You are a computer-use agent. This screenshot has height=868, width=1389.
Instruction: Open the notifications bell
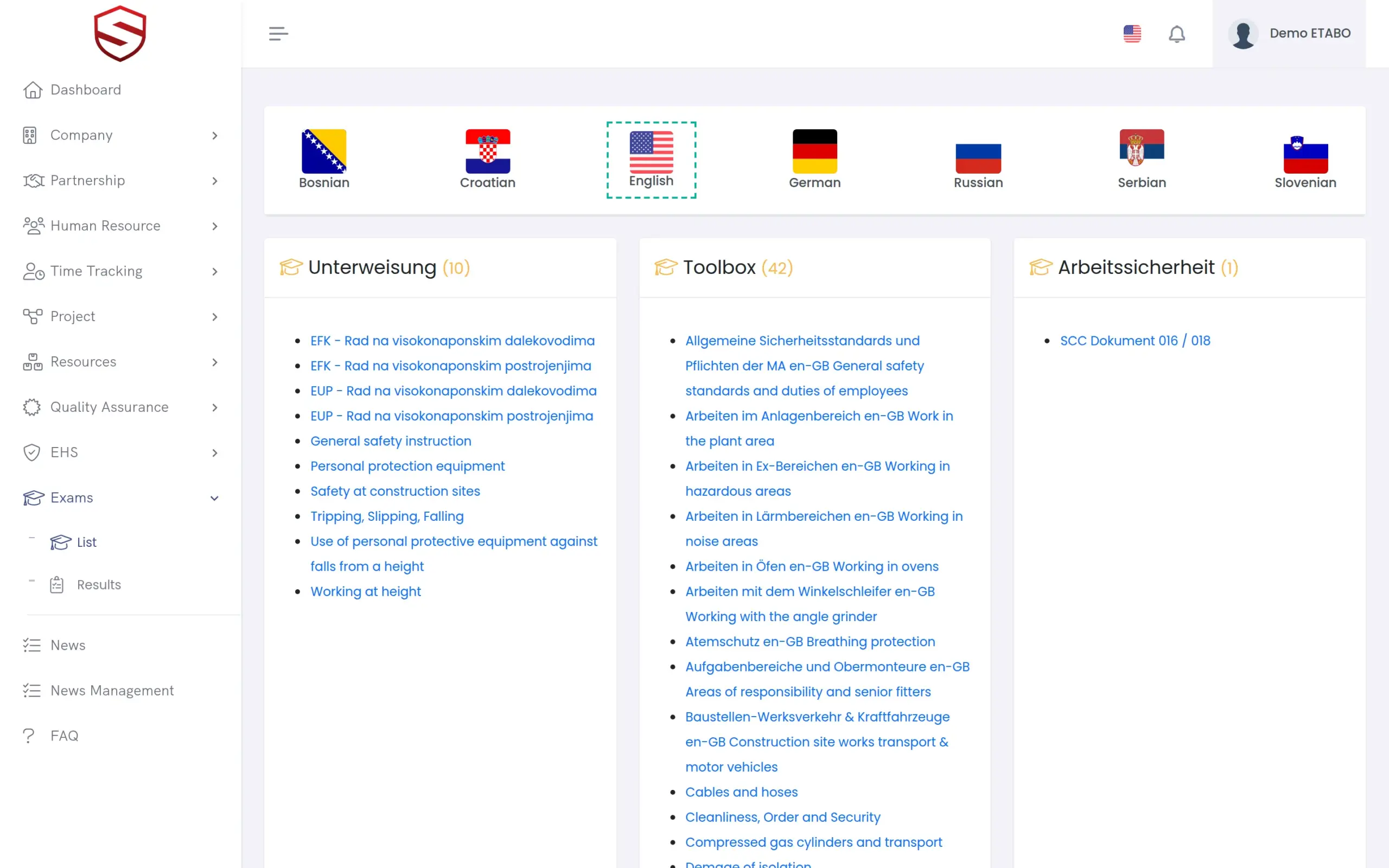click(x=1177, y=34)
